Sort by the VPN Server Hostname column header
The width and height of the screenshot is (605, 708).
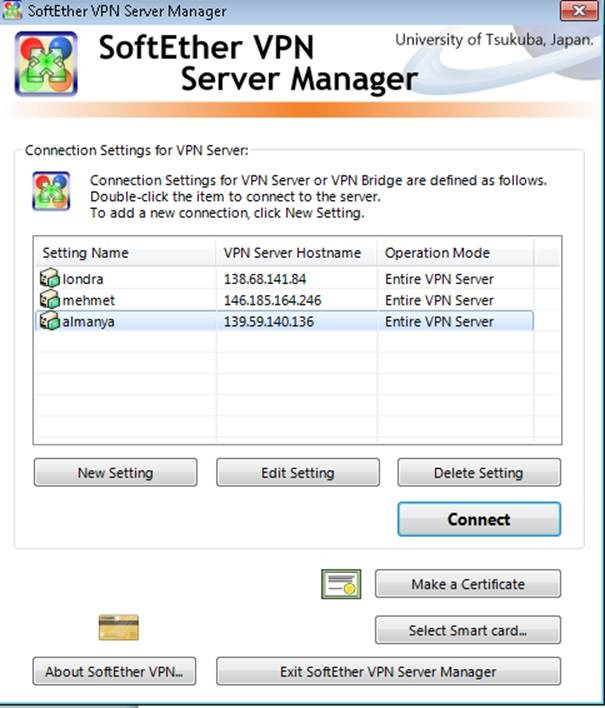[296, 252]
